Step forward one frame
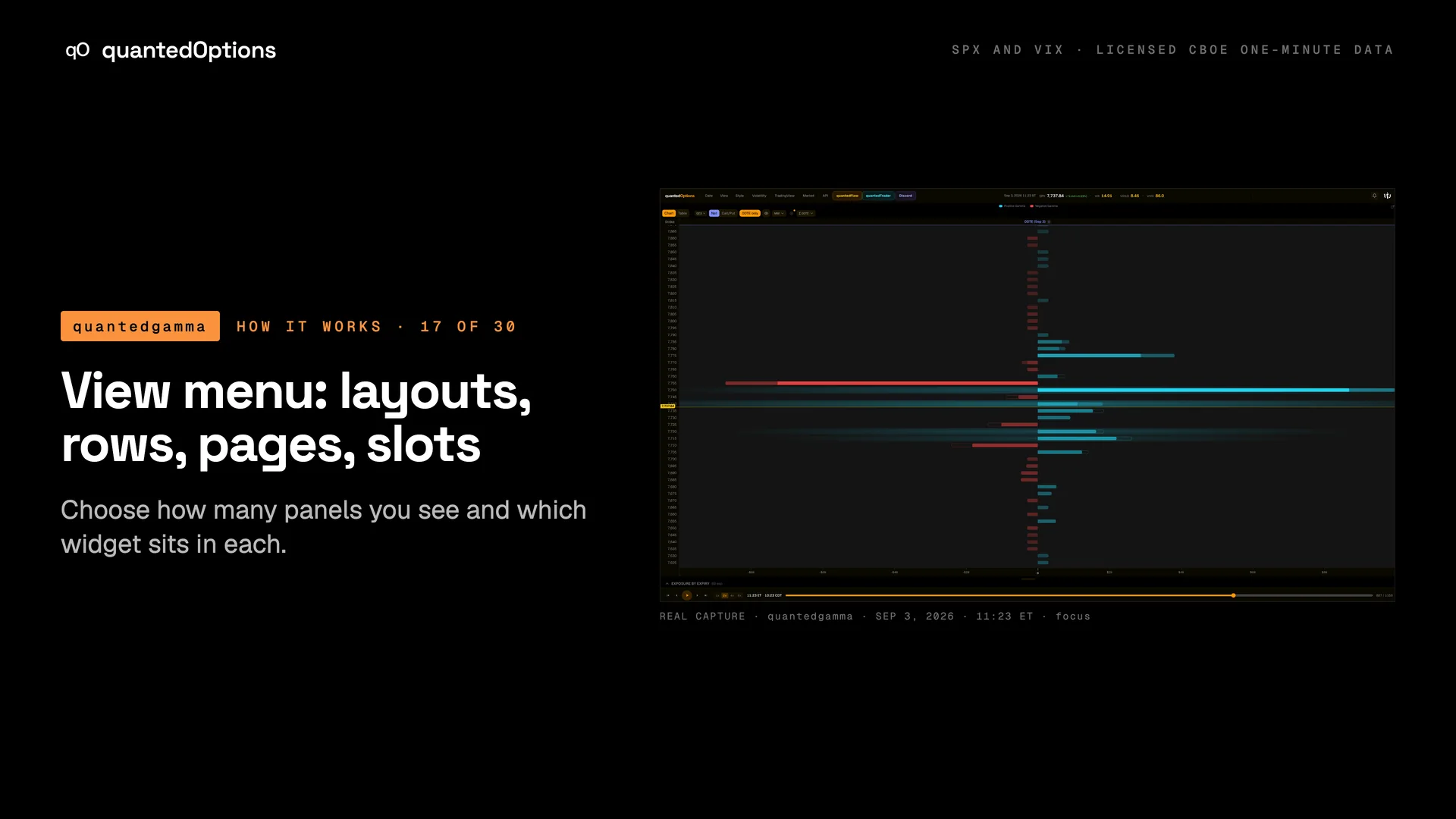The image size is (1456, 819). click(x=697, y=595)
